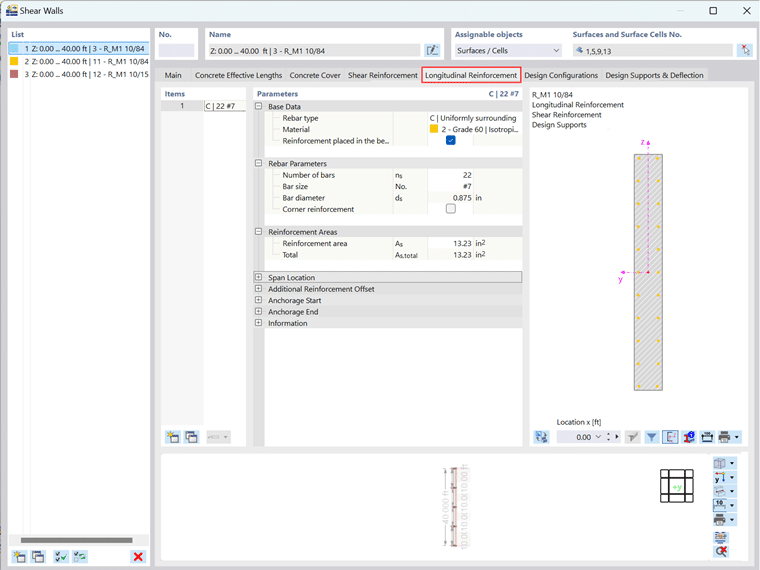Click the copy reinforcement item icon under Items
760x570 pixels.
191,437
